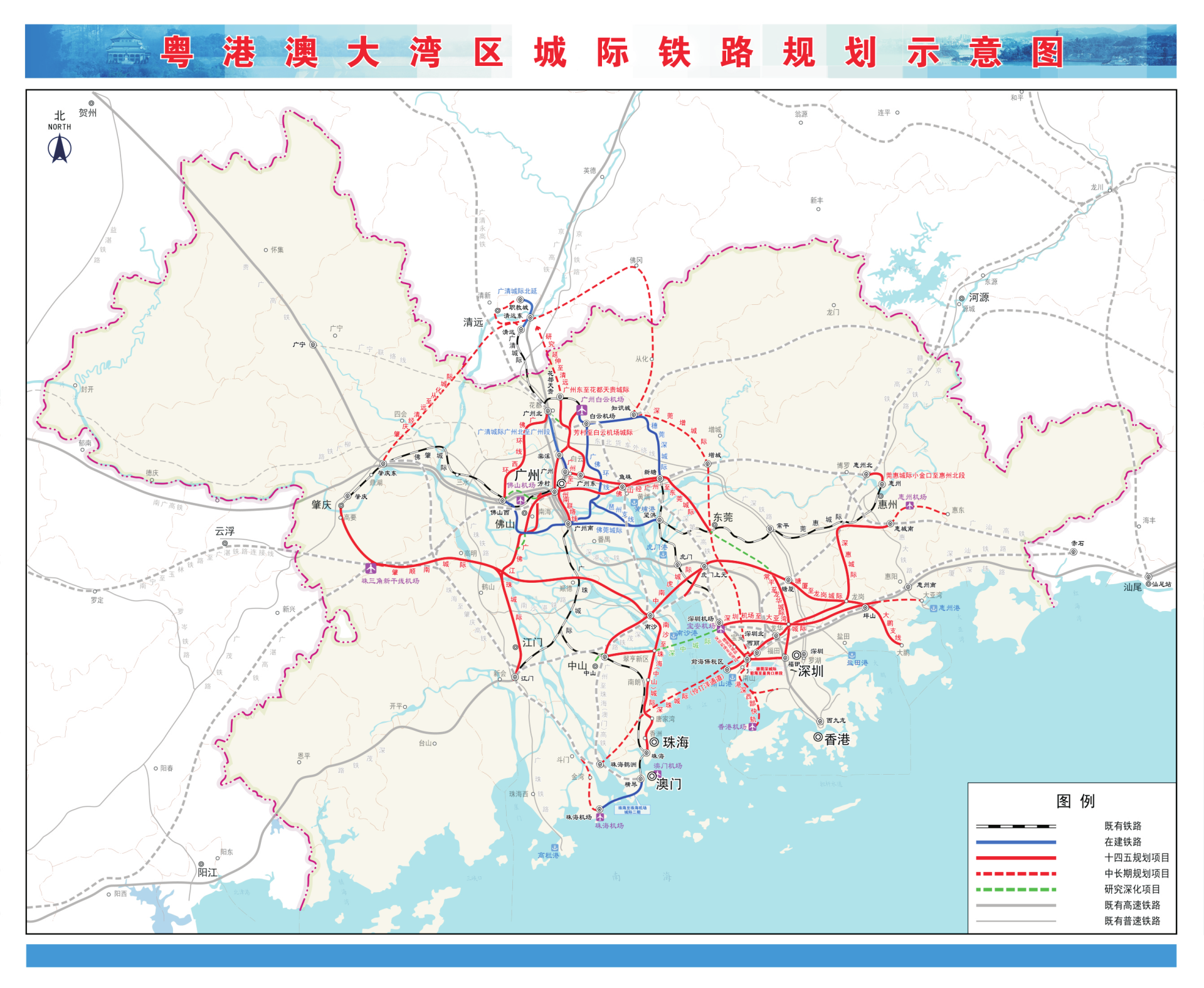Image resolution: width=1204 pixels, height=988 pixels.
Task: Click the 盐田港 blue port icon
Action: (x=852, y=655)
